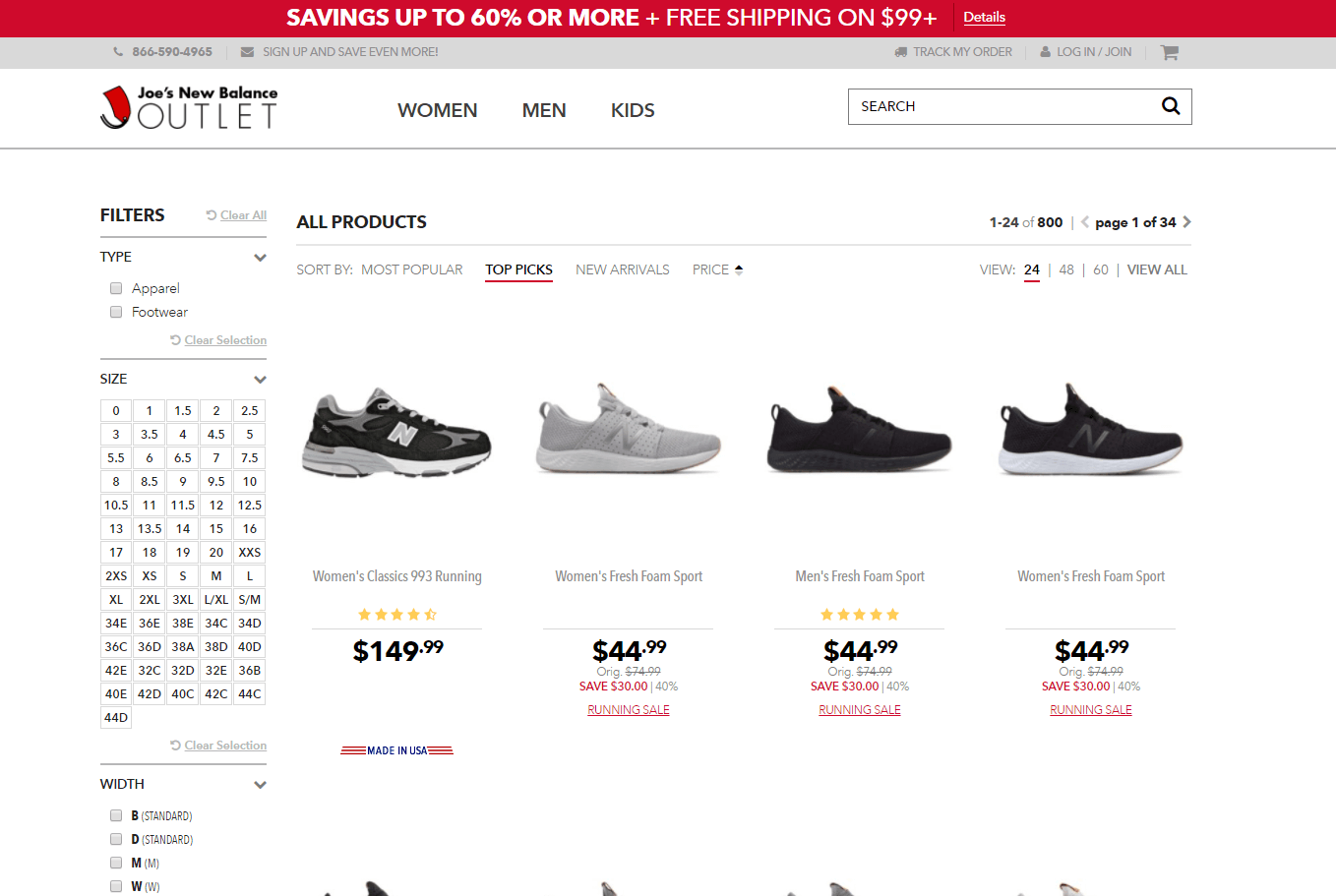
Task: Sort by Price arrow toggle
Action: pyautogui.click(x=739, y=269)
